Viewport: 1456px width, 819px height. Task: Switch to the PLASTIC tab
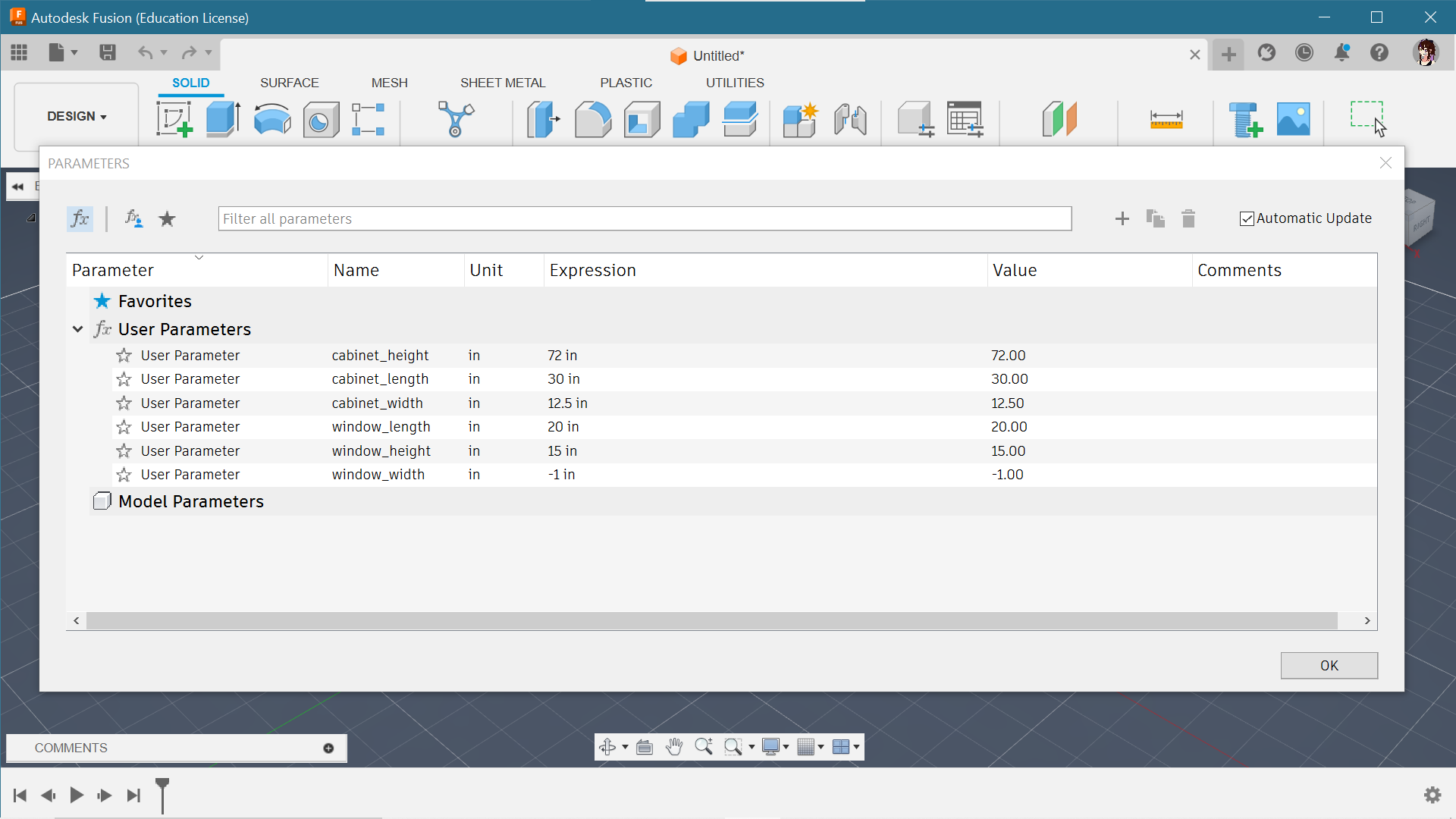tap(626, 83)
